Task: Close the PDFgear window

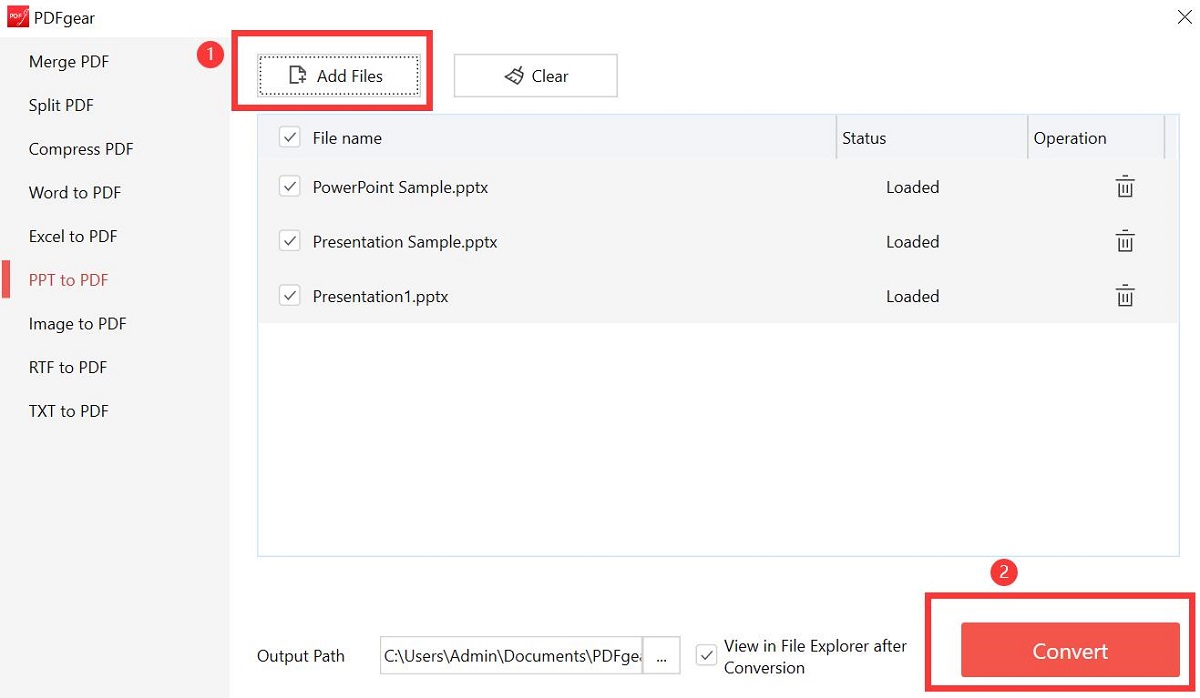Action: (x=1185, y=16)
